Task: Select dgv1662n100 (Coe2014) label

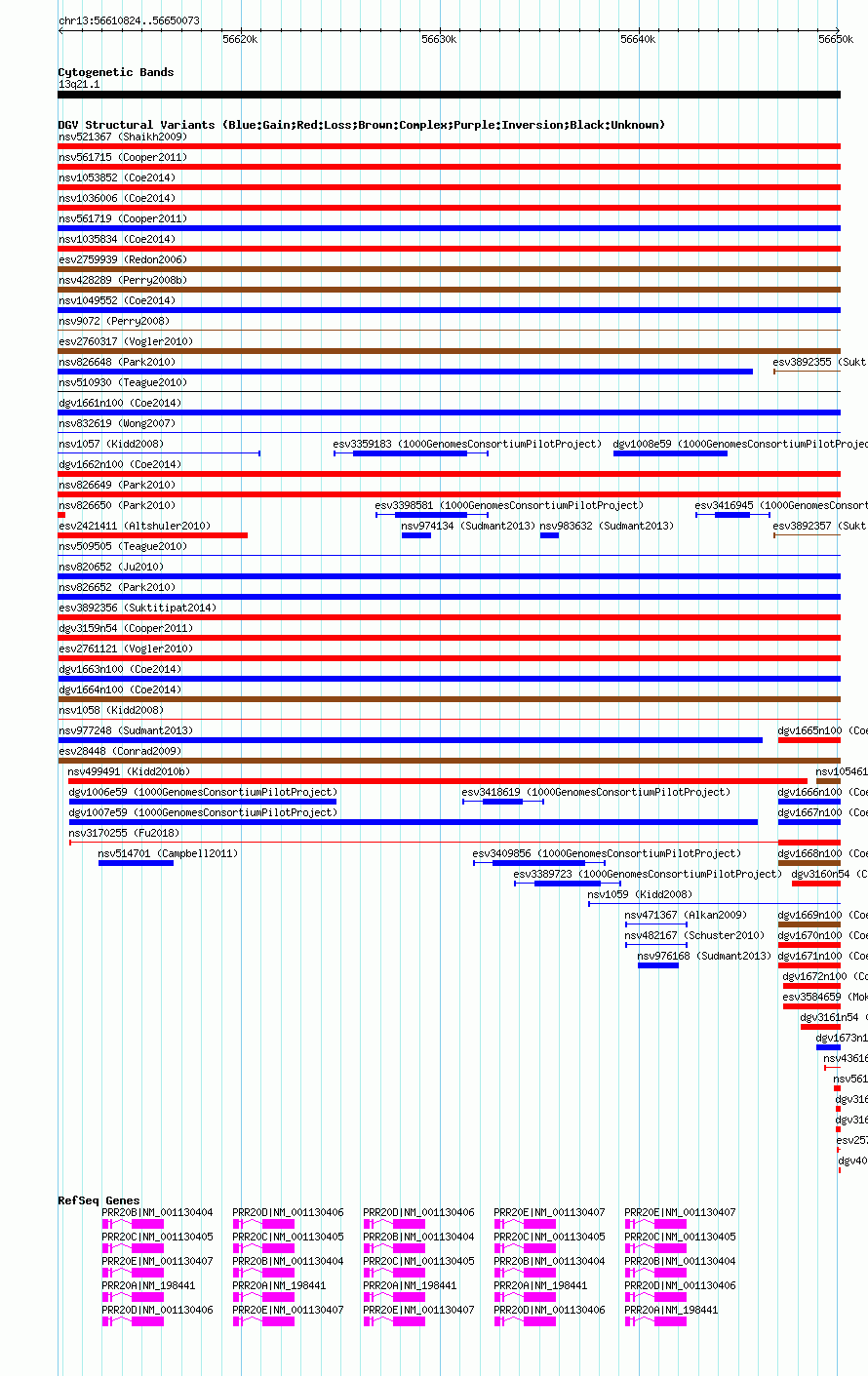Action: (x=120, y=464)
